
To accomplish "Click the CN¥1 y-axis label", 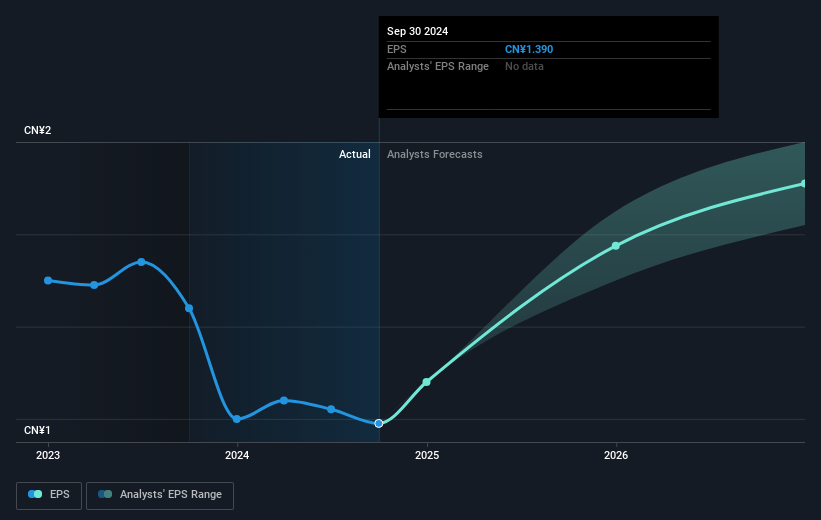I will [38, 430].
